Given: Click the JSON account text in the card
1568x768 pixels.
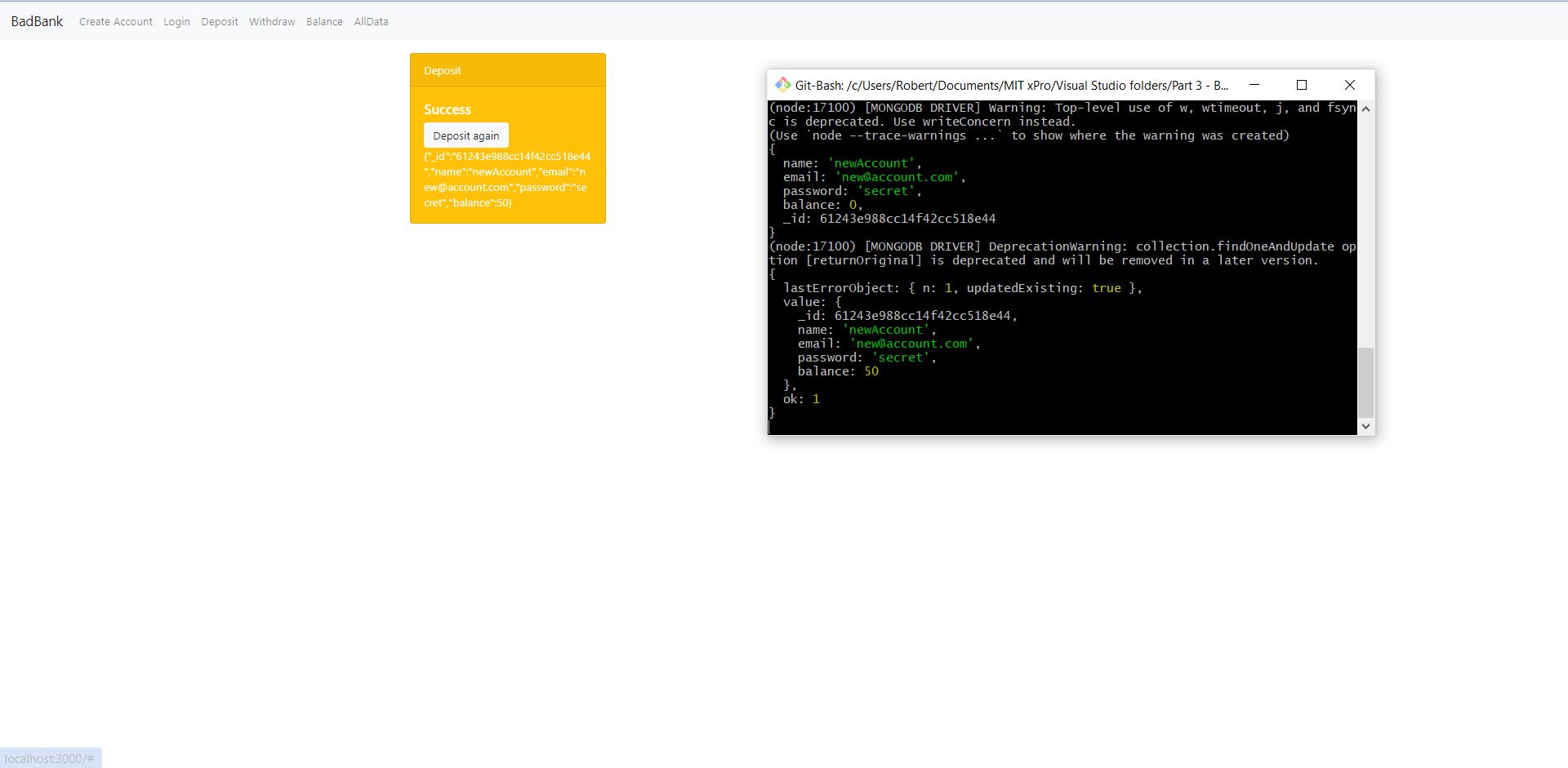Looking at the screenshot, I should pos(506,180).
